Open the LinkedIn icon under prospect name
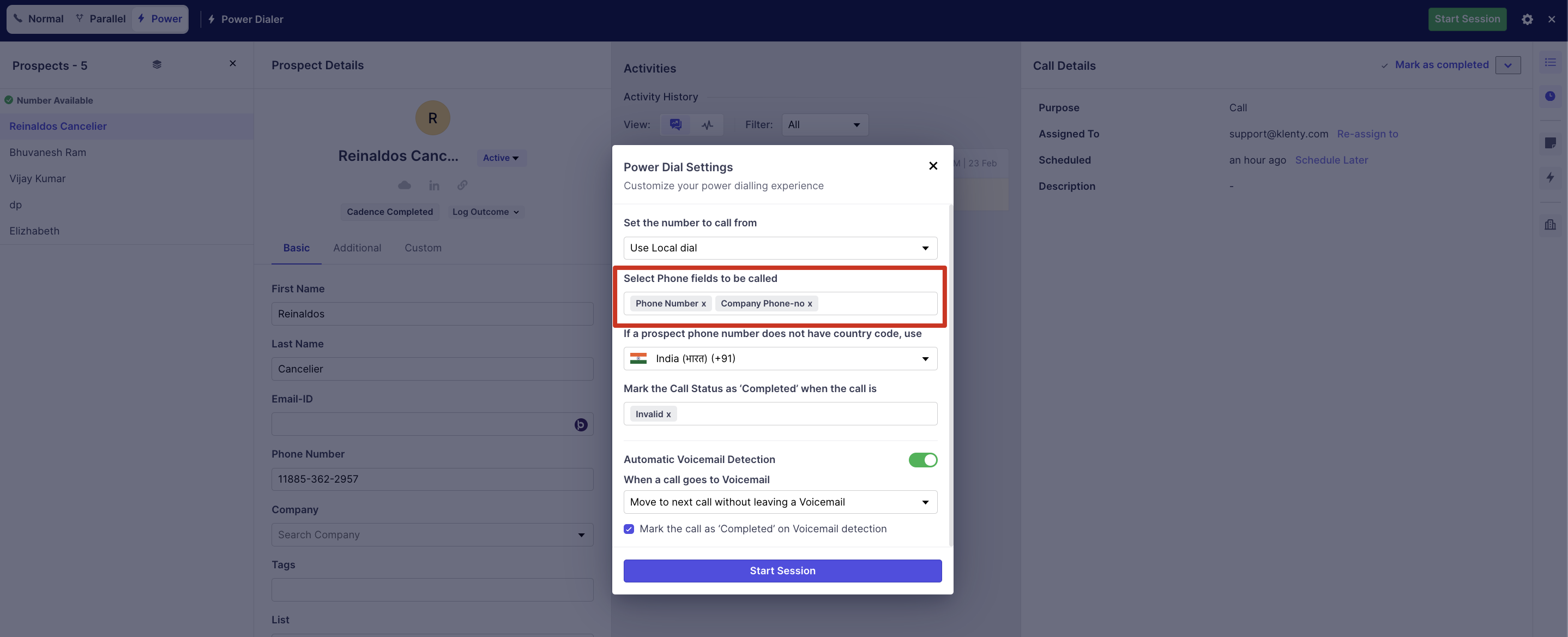 pyautogui.click(x=433, y=186)
